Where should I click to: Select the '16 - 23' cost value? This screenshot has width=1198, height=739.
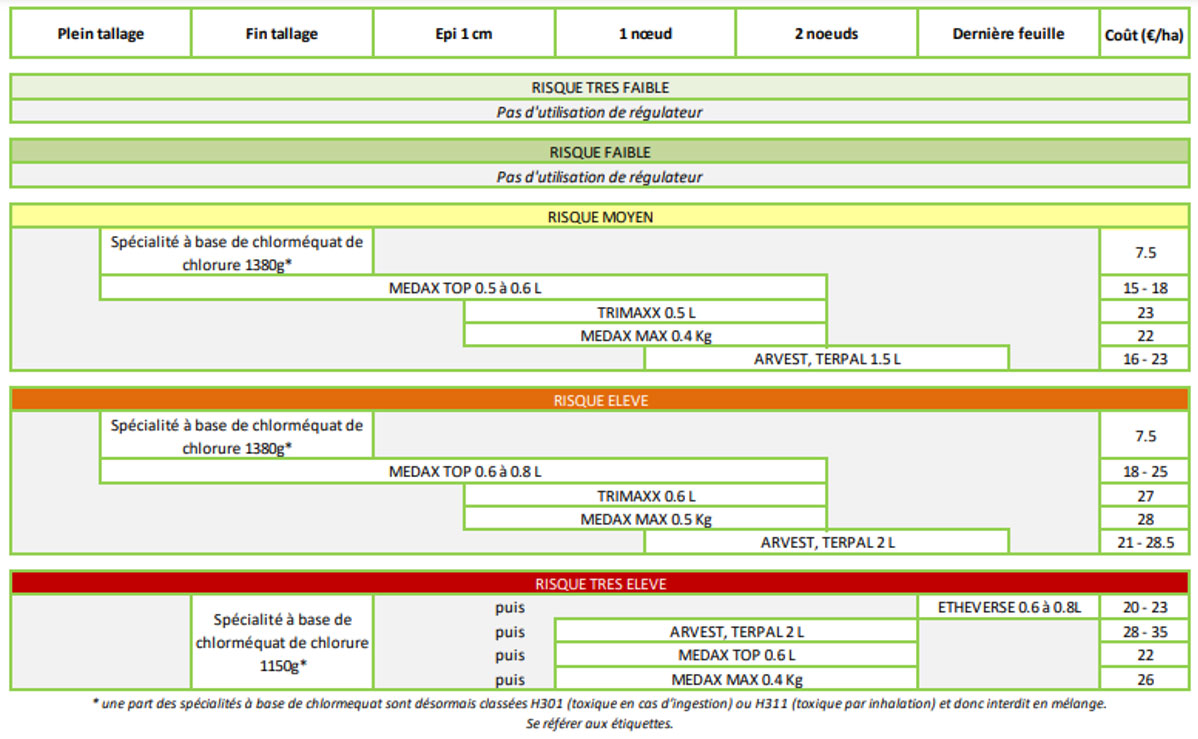(x=1145, y=358)
